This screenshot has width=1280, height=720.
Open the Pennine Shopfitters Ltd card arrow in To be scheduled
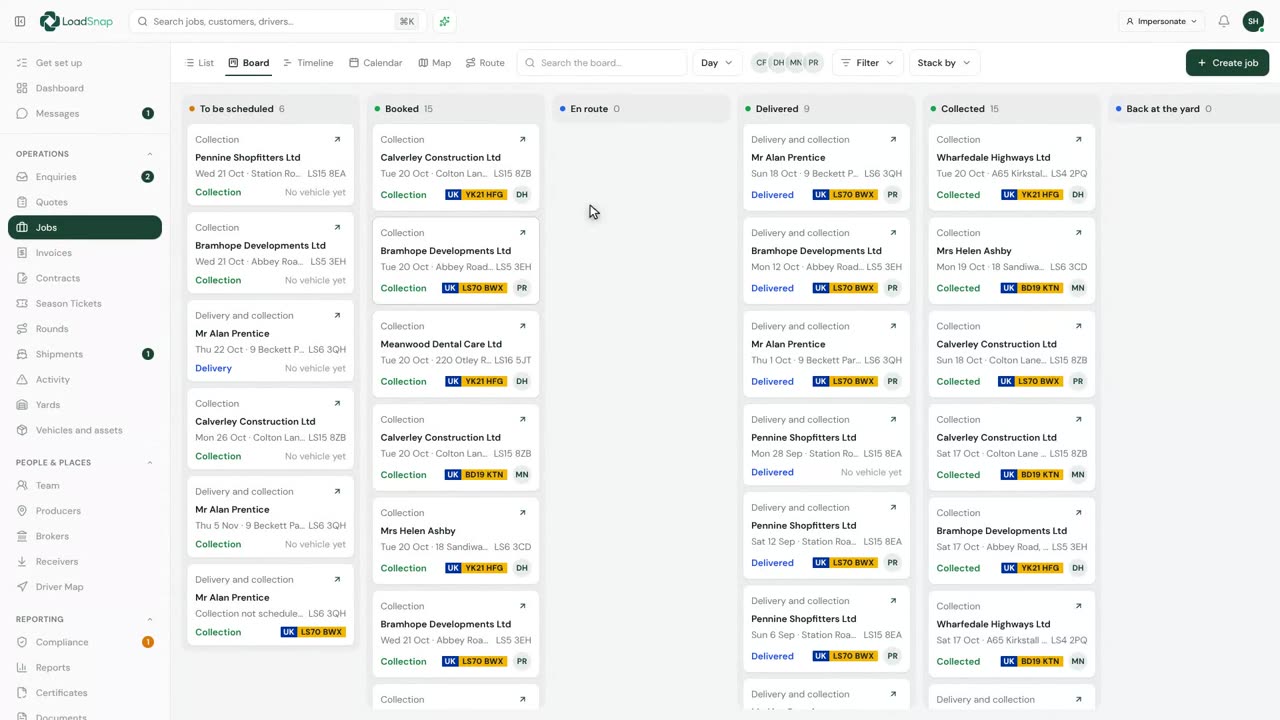[x=337, y=139]
